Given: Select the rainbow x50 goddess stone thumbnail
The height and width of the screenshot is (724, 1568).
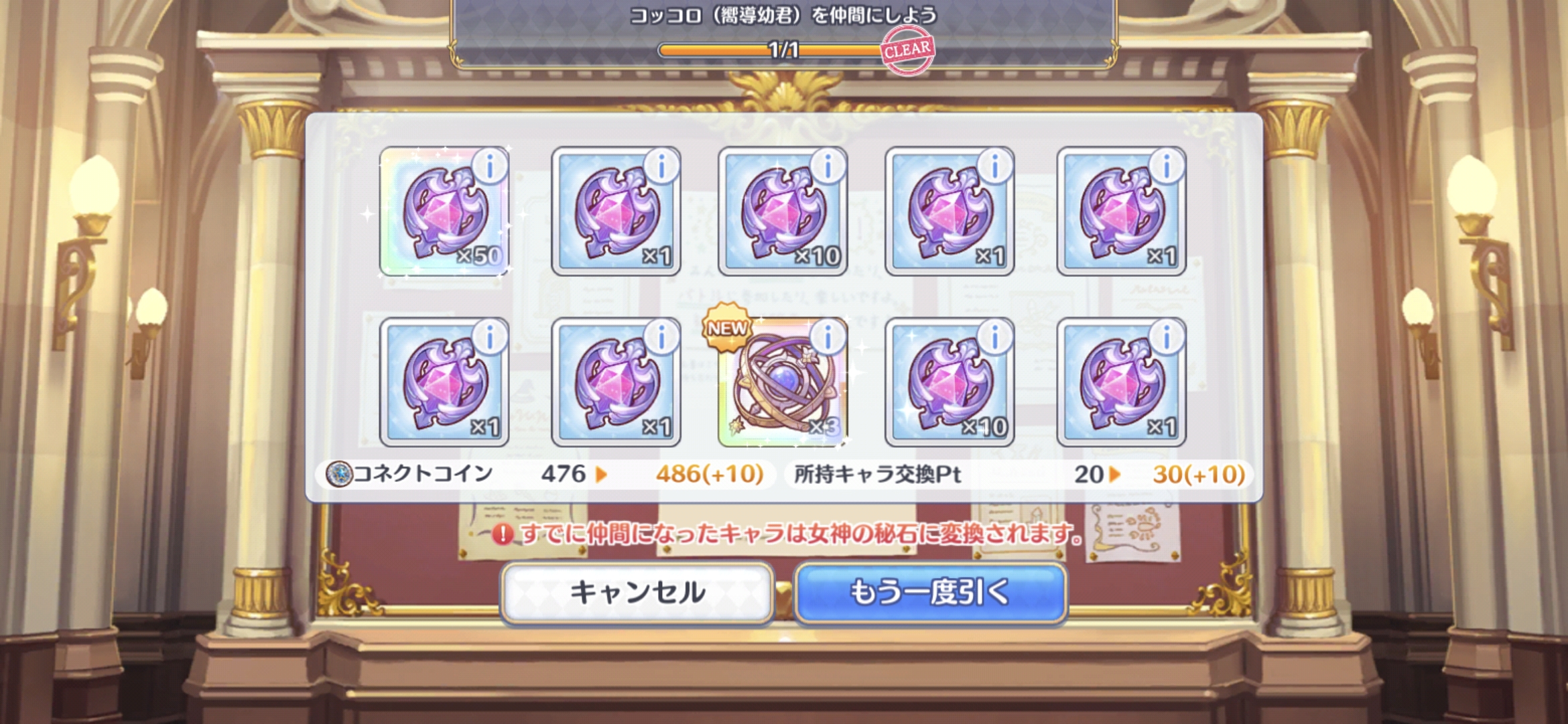Looking at the screenshot, I should click(x=444, y=212).
